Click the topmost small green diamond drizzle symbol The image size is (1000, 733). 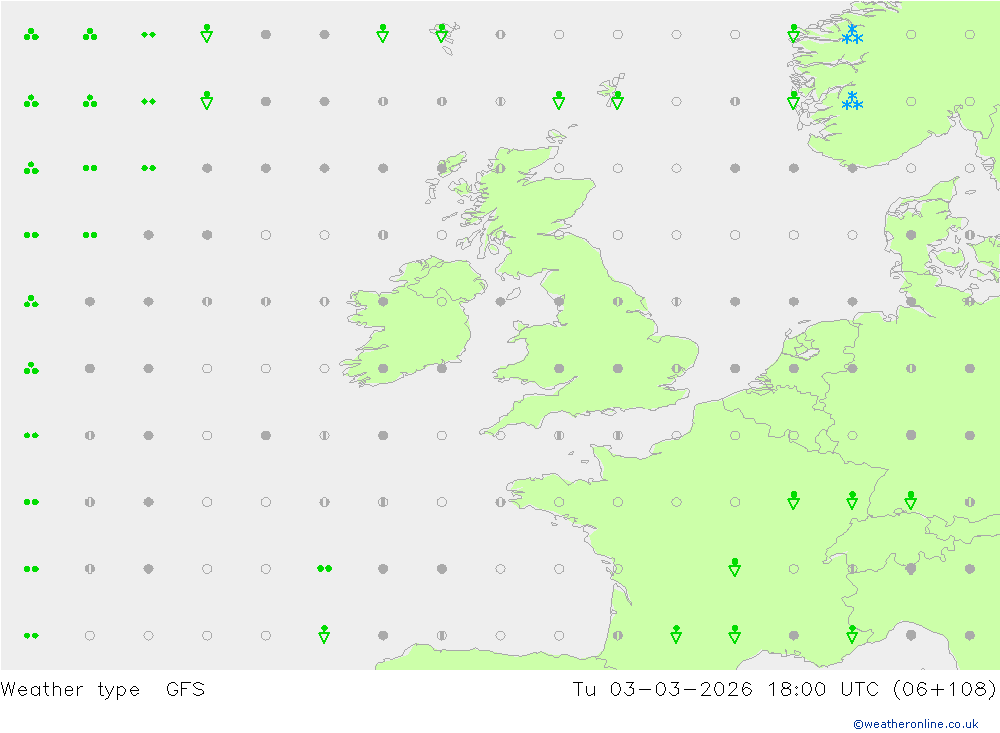(148, 34)
